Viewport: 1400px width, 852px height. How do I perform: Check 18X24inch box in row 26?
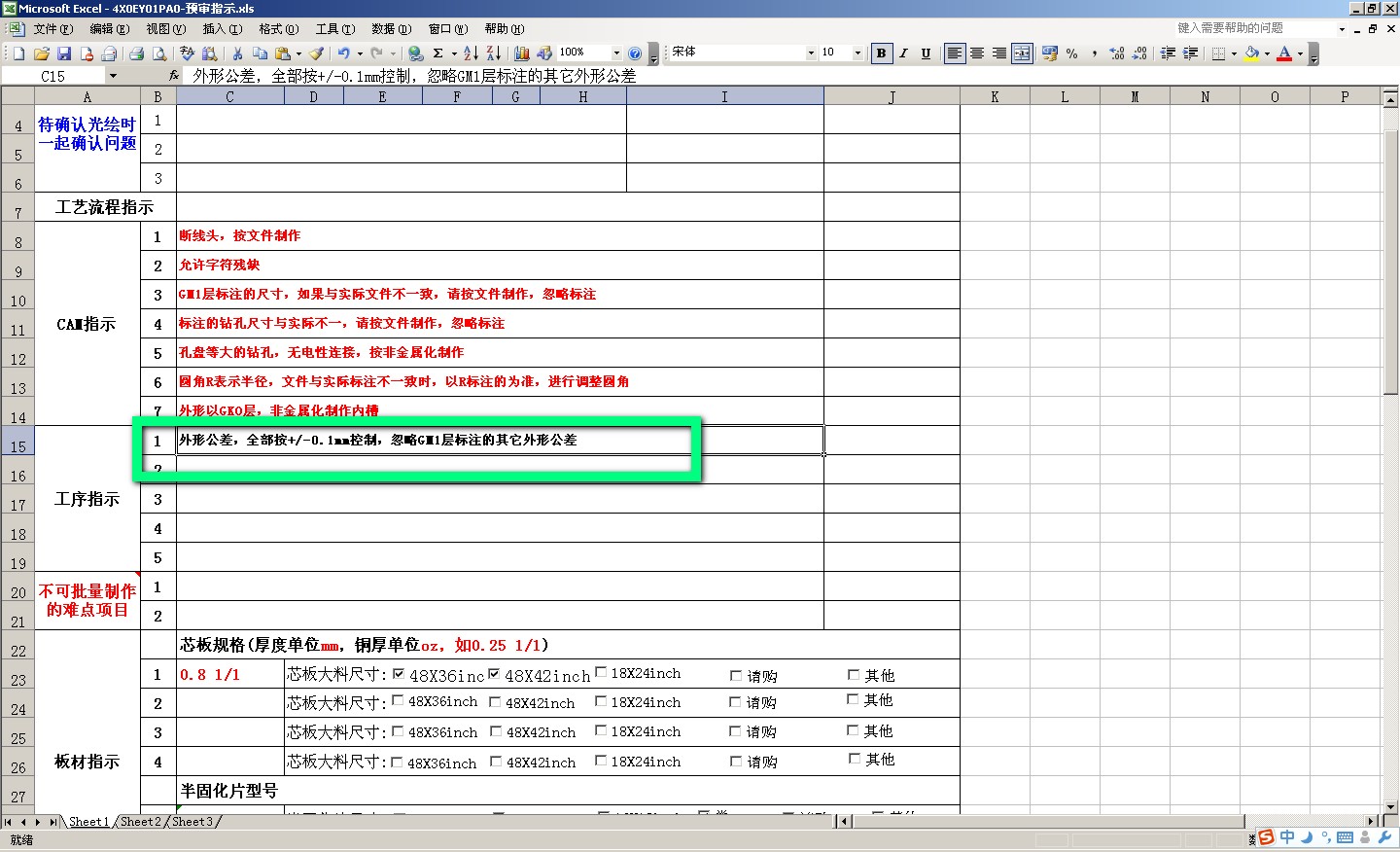click(x=601, y=761)
